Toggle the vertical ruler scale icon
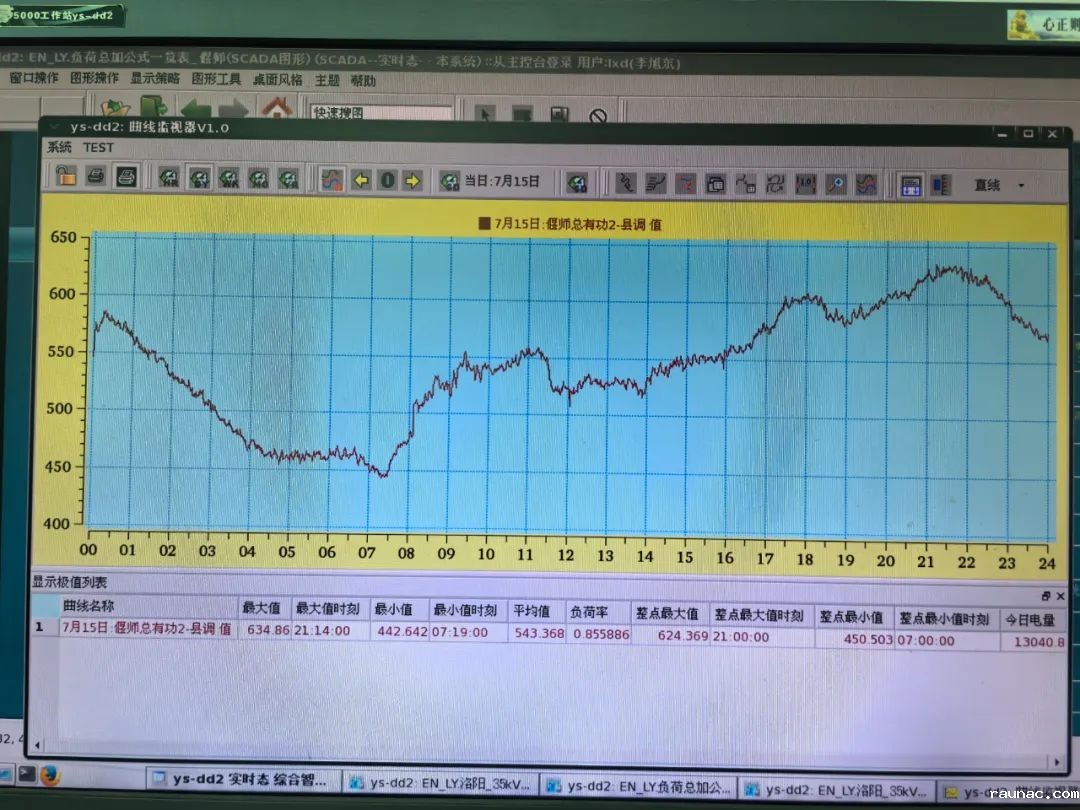The width and height of the screenshot is (1080, 810). [940, 185]
